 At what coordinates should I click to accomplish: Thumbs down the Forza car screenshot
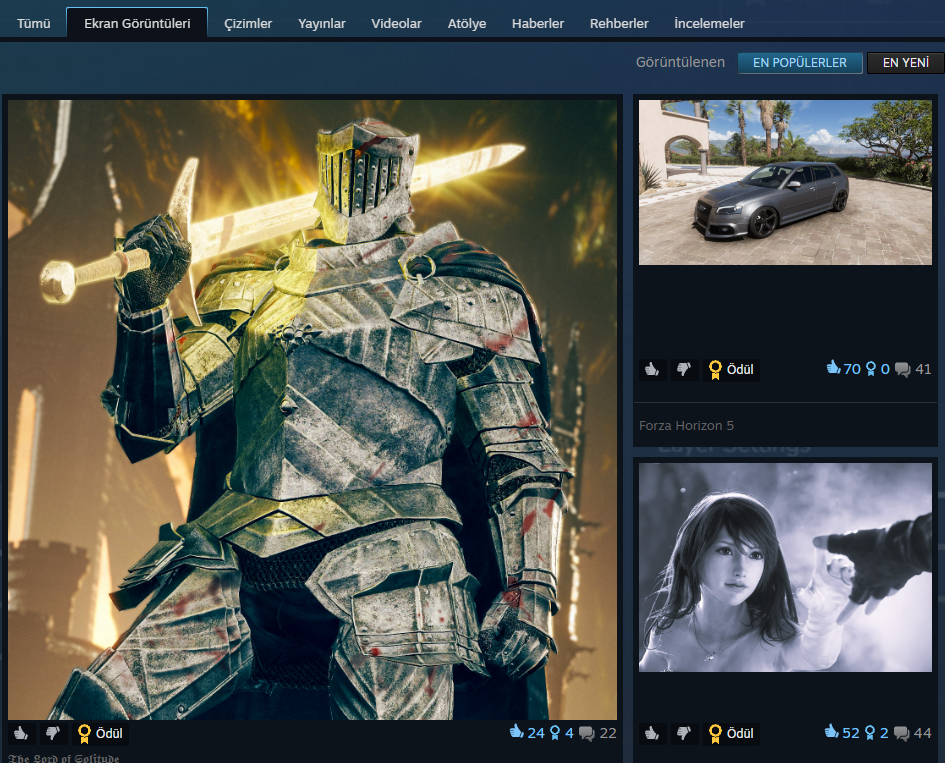(684, 369)
